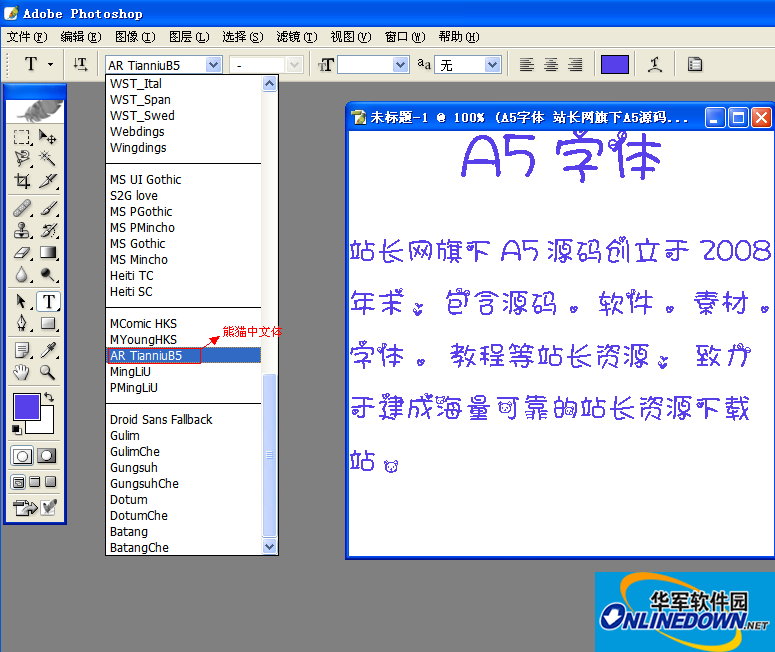Image resolution: width=775 pixels, height=652 pixels.
Task: Select the Pen tool
Action: pos(22,323)
